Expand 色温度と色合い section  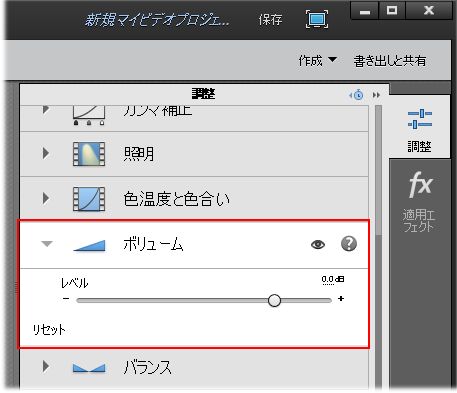[x=46, y=198]
